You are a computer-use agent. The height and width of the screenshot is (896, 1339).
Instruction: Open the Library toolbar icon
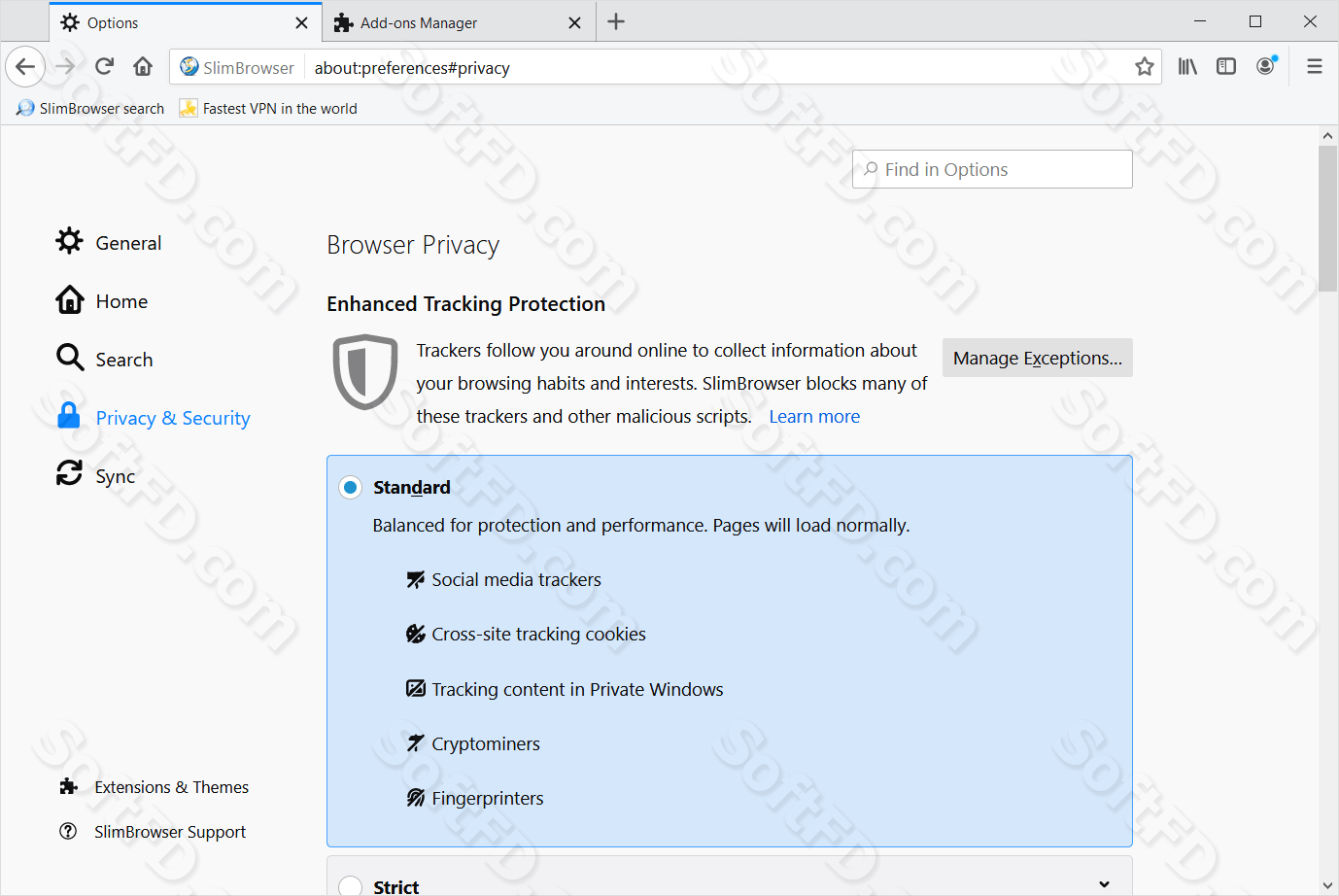pyautogui.click(x=1187, y=67)
